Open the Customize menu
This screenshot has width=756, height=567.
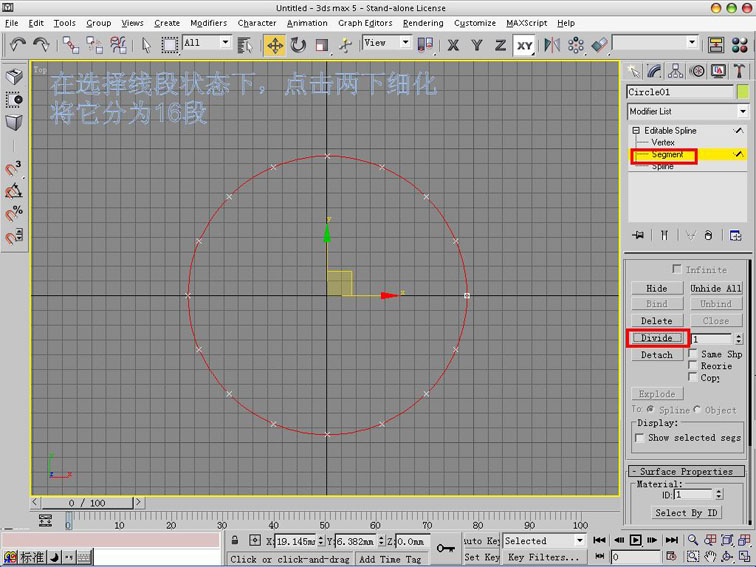tap(474, 23)
